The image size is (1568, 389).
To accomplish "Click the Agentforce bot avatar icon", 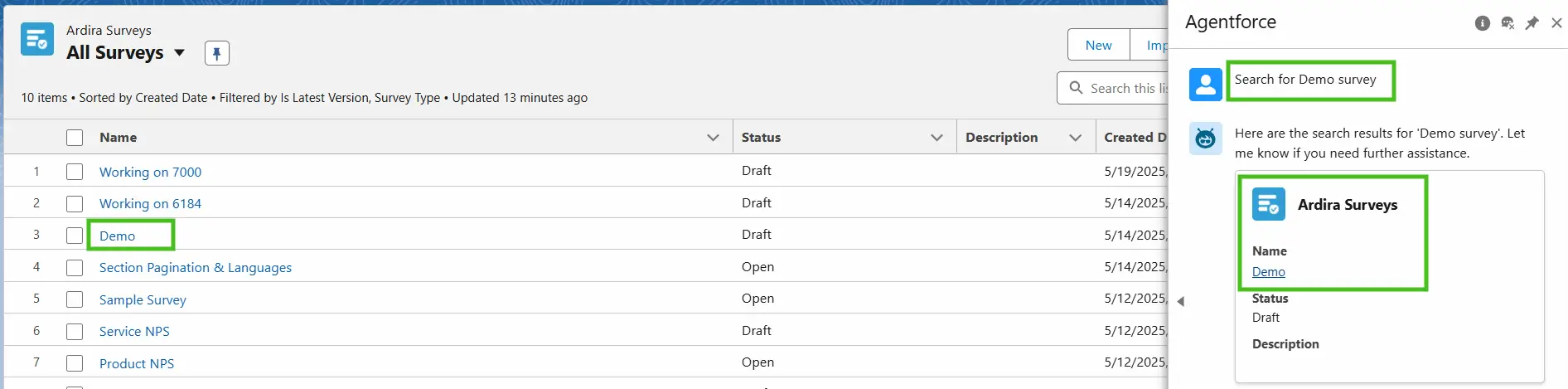I will click(1205, 139).
